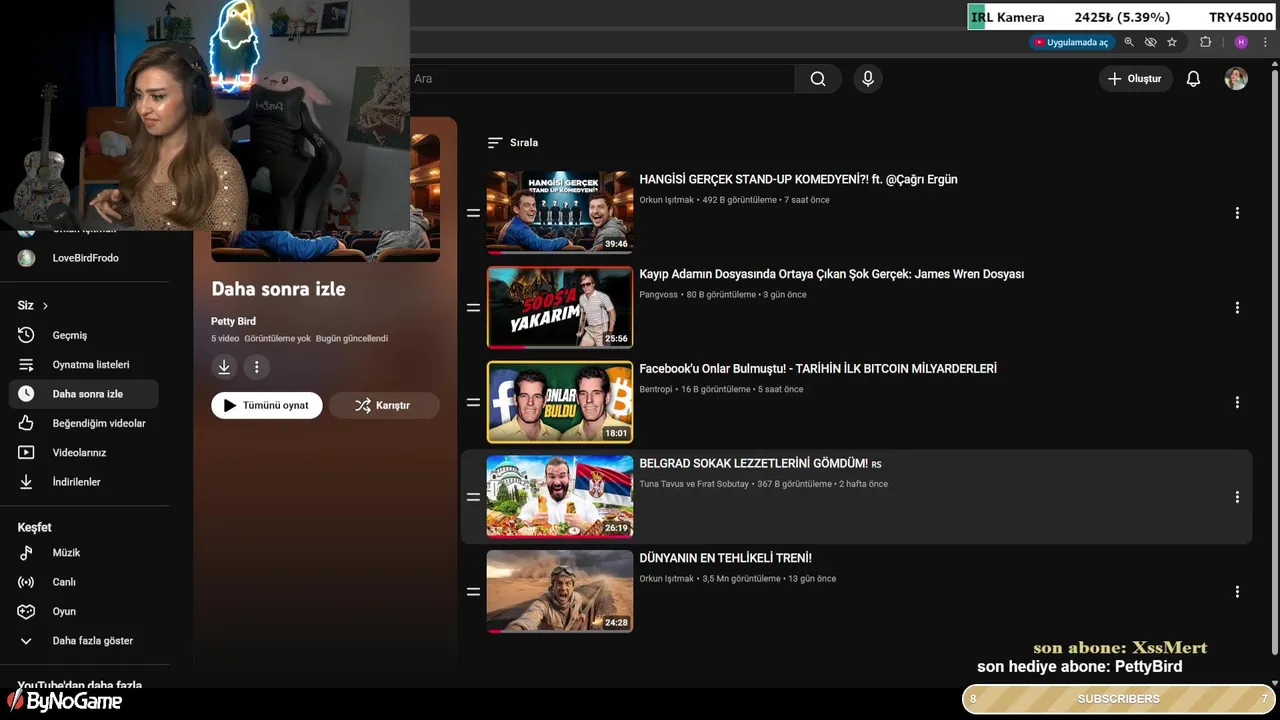Click Petty Bird playlist owner name
The image size is (1280, 720).
233,321
